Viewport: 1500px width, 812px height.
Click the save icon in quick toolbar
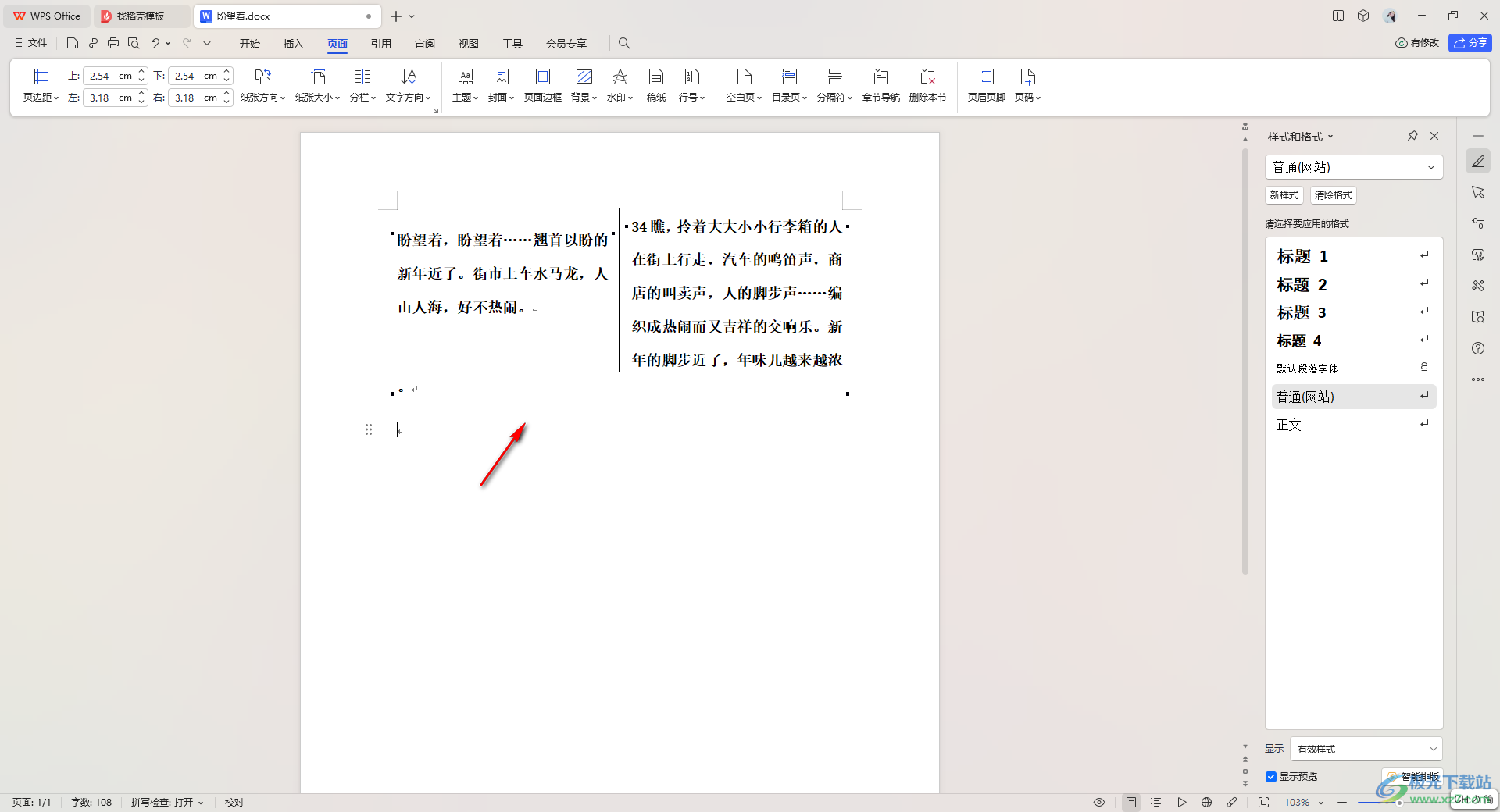(73, 43)
